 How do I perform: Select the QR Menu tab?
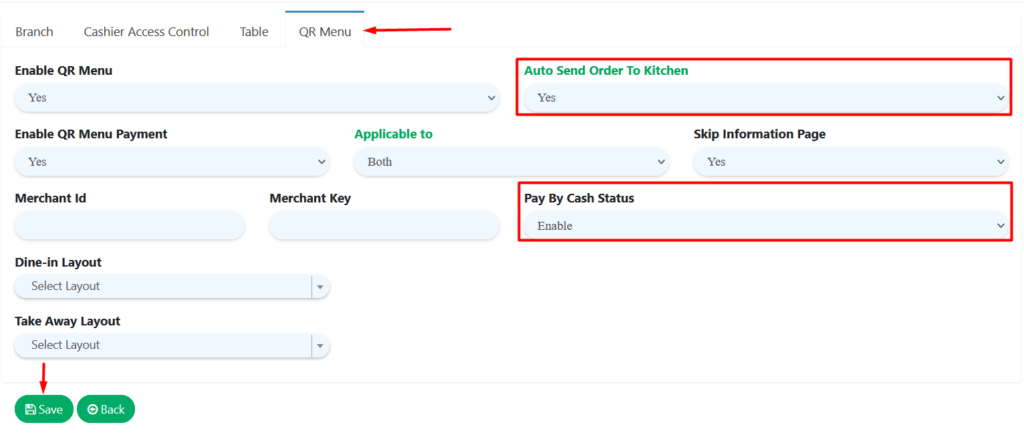(324, 32)
